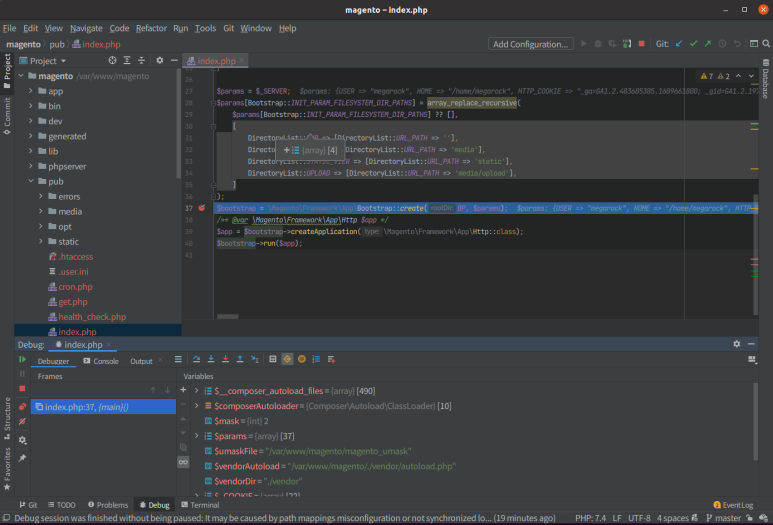This screenshot has width=773, height=525.
Task: Click Collapse All in Project panel
Action: [x=141, y=60]
